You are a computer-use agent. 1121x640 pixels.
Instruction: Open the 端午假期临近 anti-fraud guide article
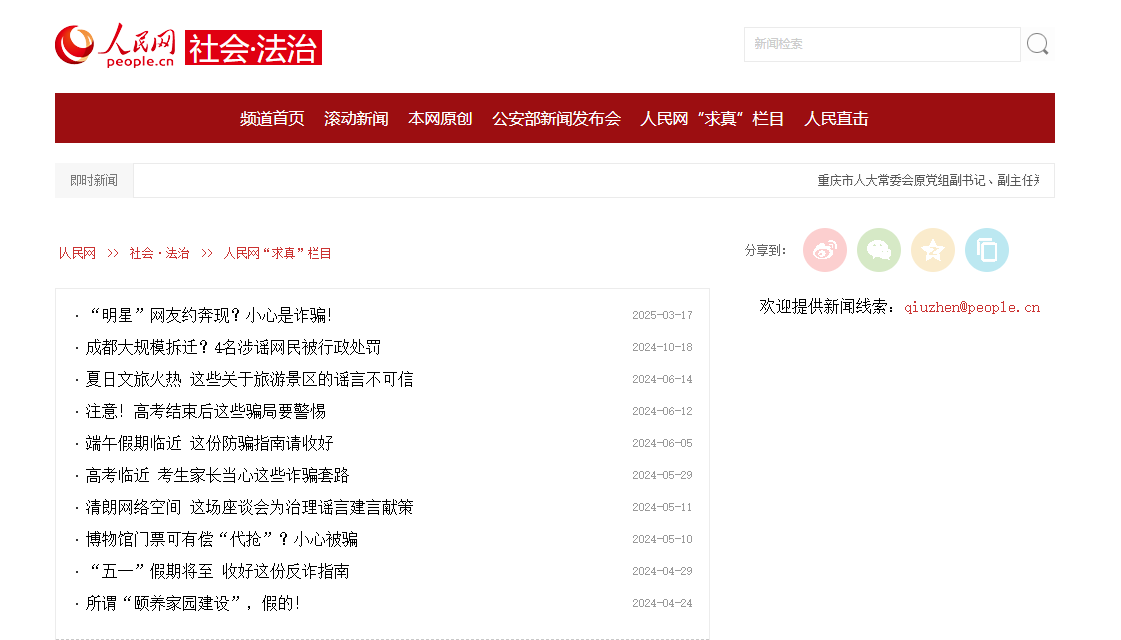(x=209, y=443)
